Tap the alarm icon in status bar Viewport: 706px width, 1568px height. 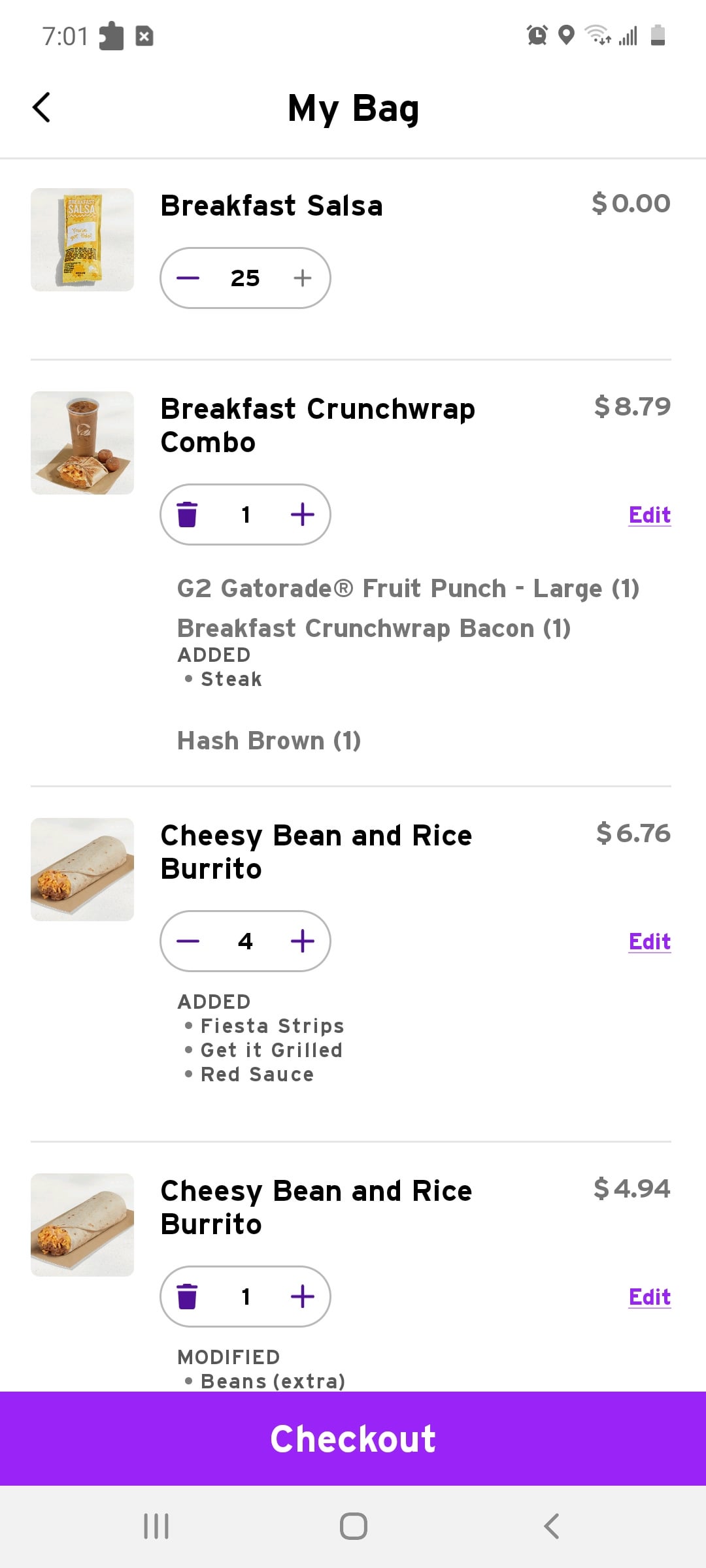537,35
